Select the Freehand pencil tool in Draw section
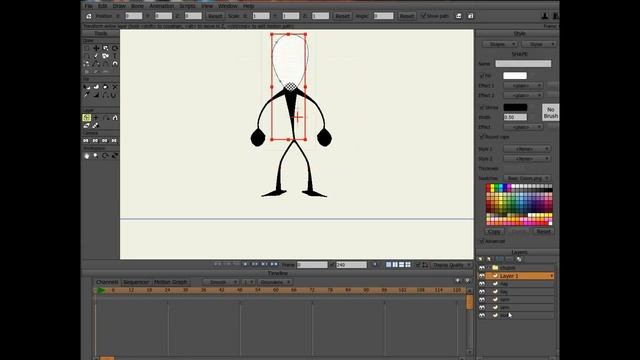 click(x=96, y=56)
